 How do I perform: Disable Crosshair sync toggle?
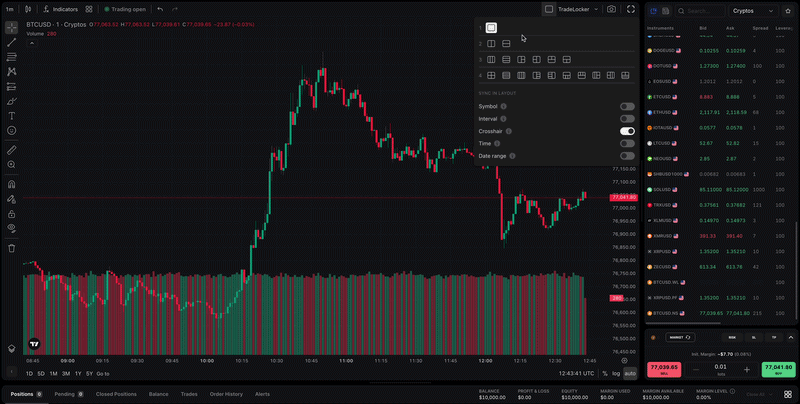pyautogui.click(x=627, y=131)
